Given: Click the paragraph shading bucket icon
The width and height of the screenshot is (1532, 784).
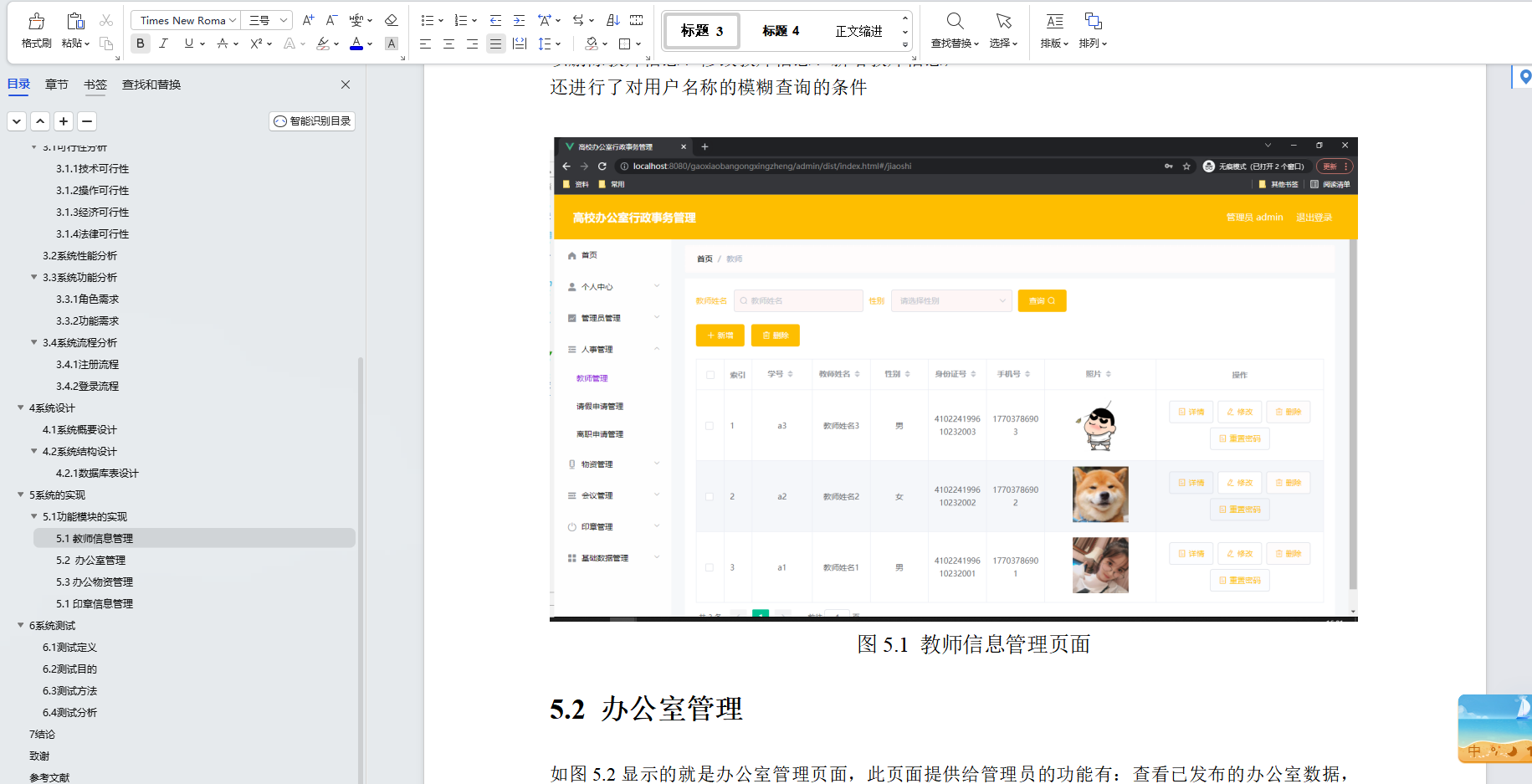Looking at the screenshot, I should click(592, 44).
